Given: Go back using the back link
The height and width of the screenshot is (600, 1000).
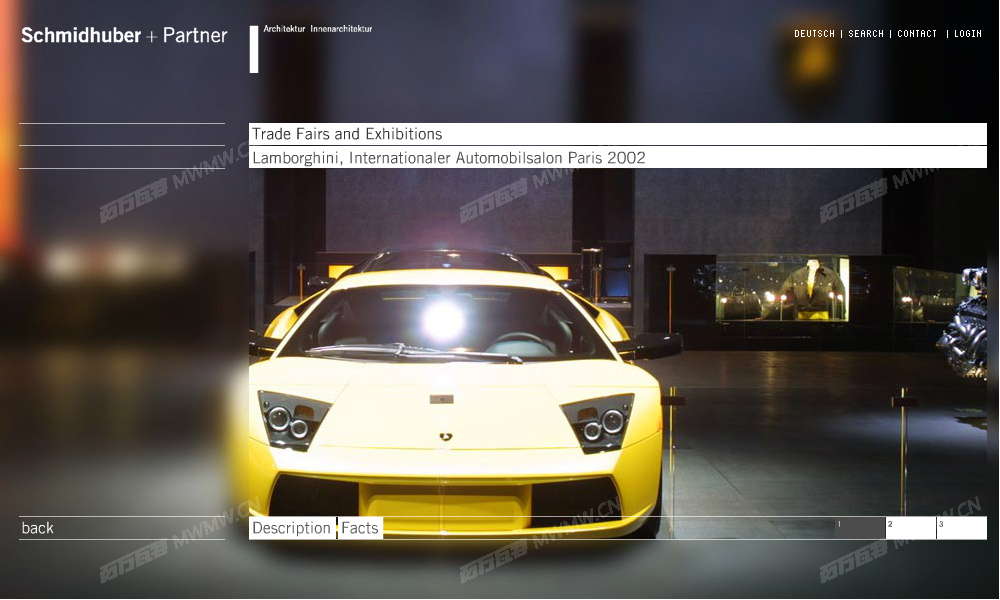Looking at the screenshot, I should click(38, 528).
